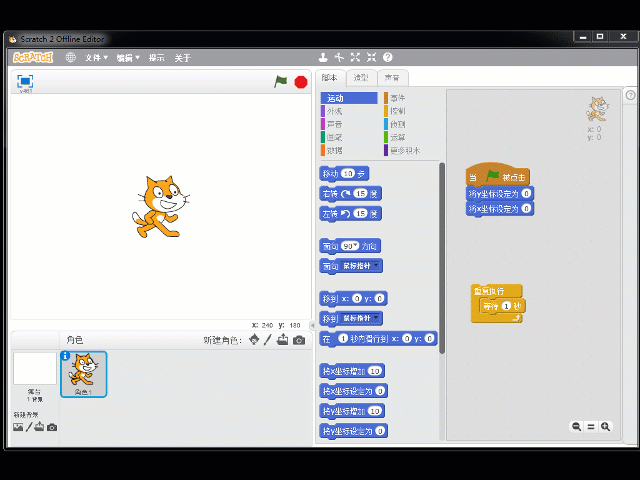This screenshot has width=640, height=480.
Task: Open the direction dropdown in 面向 90 方向 block
Action: pyautogui.click(x=356, y=245)
